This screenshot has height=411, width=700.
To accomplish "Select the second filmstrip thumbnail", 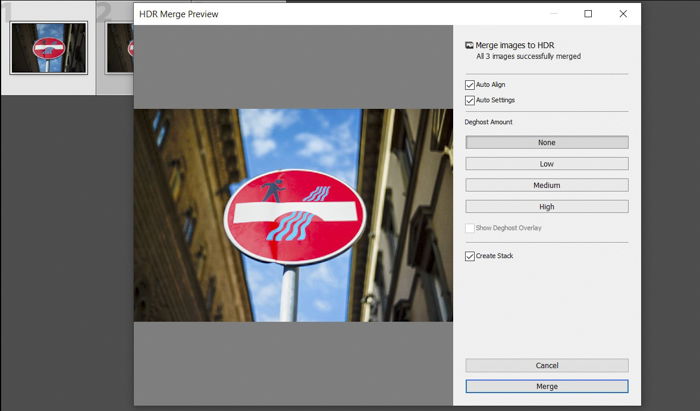I will click(x=120, y=48).
